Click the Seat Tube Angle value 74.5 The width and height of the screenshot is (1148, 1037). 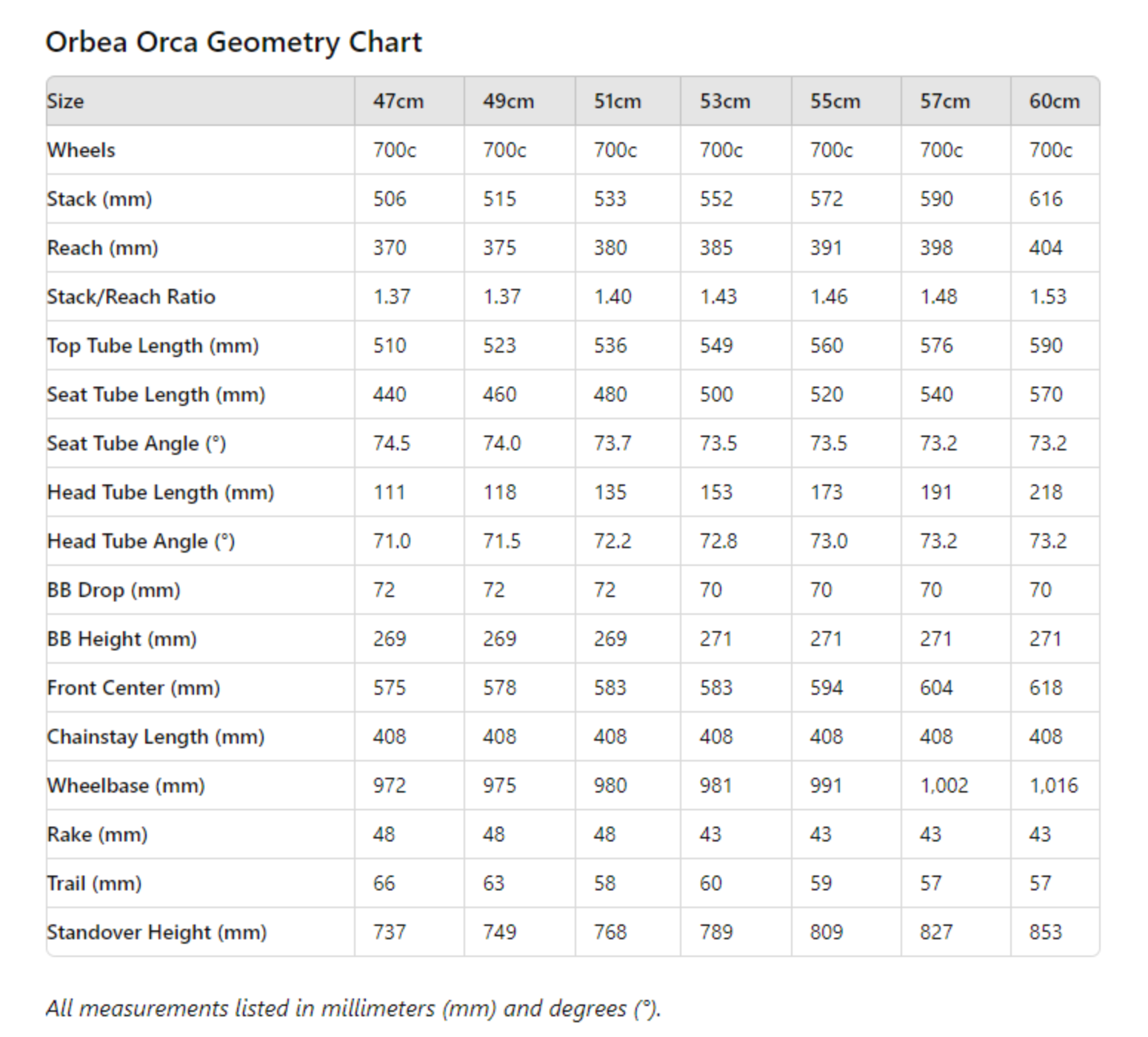[x=391, y=443]
